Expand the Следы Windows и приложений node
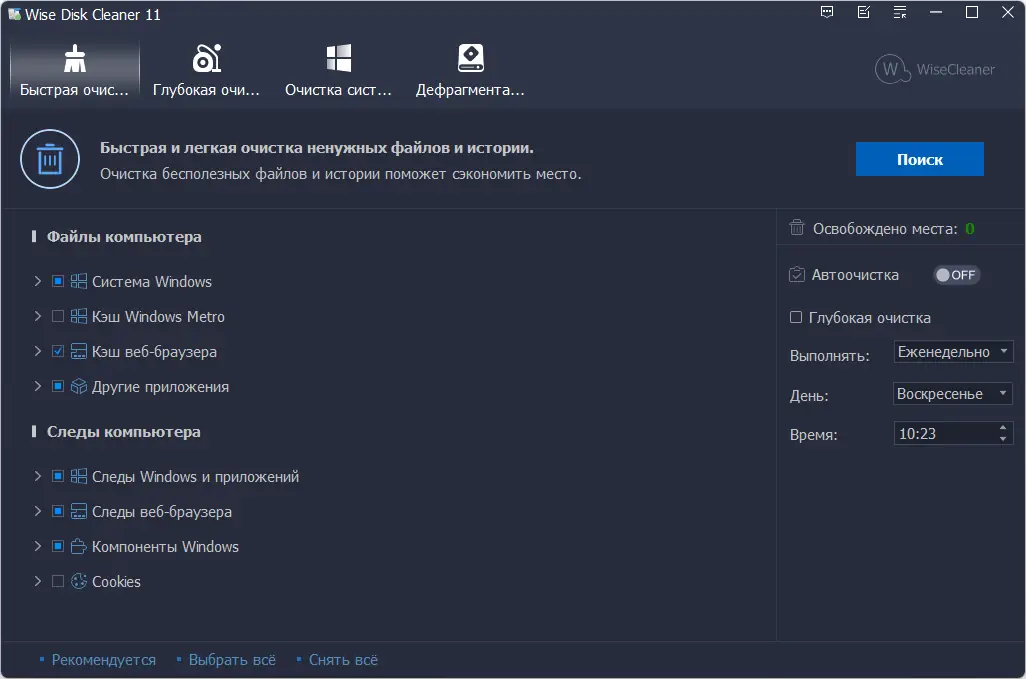Screen dimensions: 1026x679 point(38,476)
